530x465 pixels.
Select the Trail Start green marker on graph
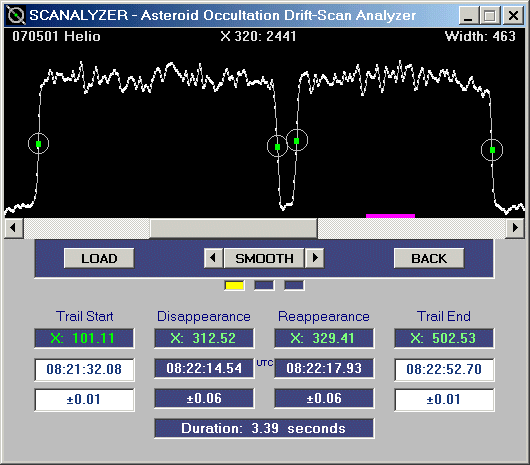click(x=39, y=144)
